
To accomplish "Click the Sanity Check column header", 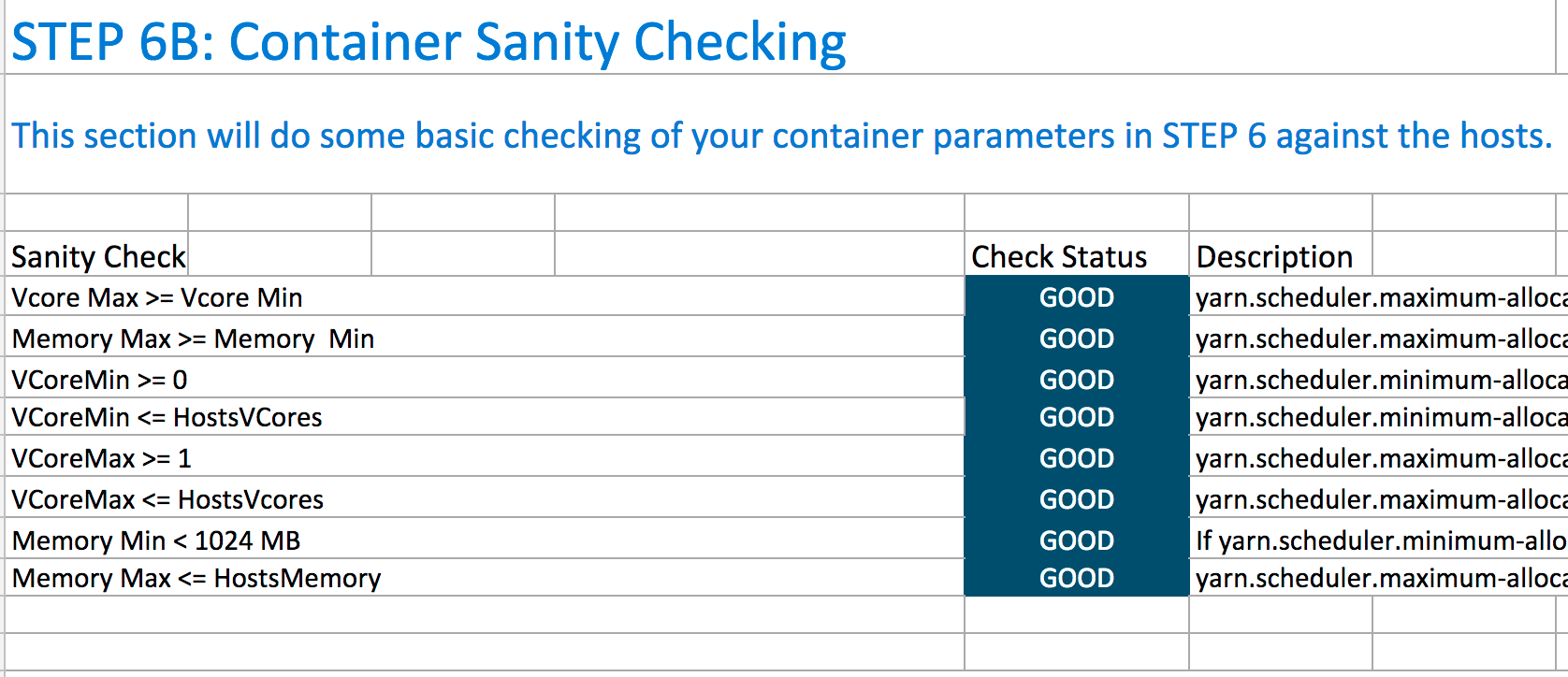I will point(97,255).
